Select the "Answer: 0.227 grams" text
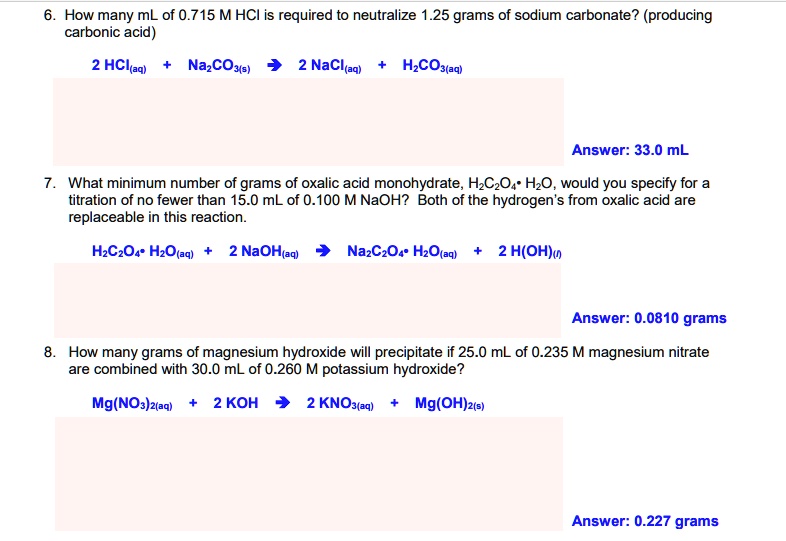 [645, 521]
